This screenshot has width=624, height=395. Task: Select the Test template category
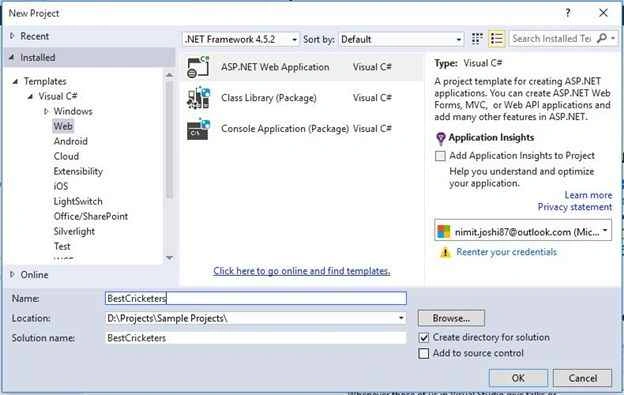pyautogui.click(x=62, y=247)
